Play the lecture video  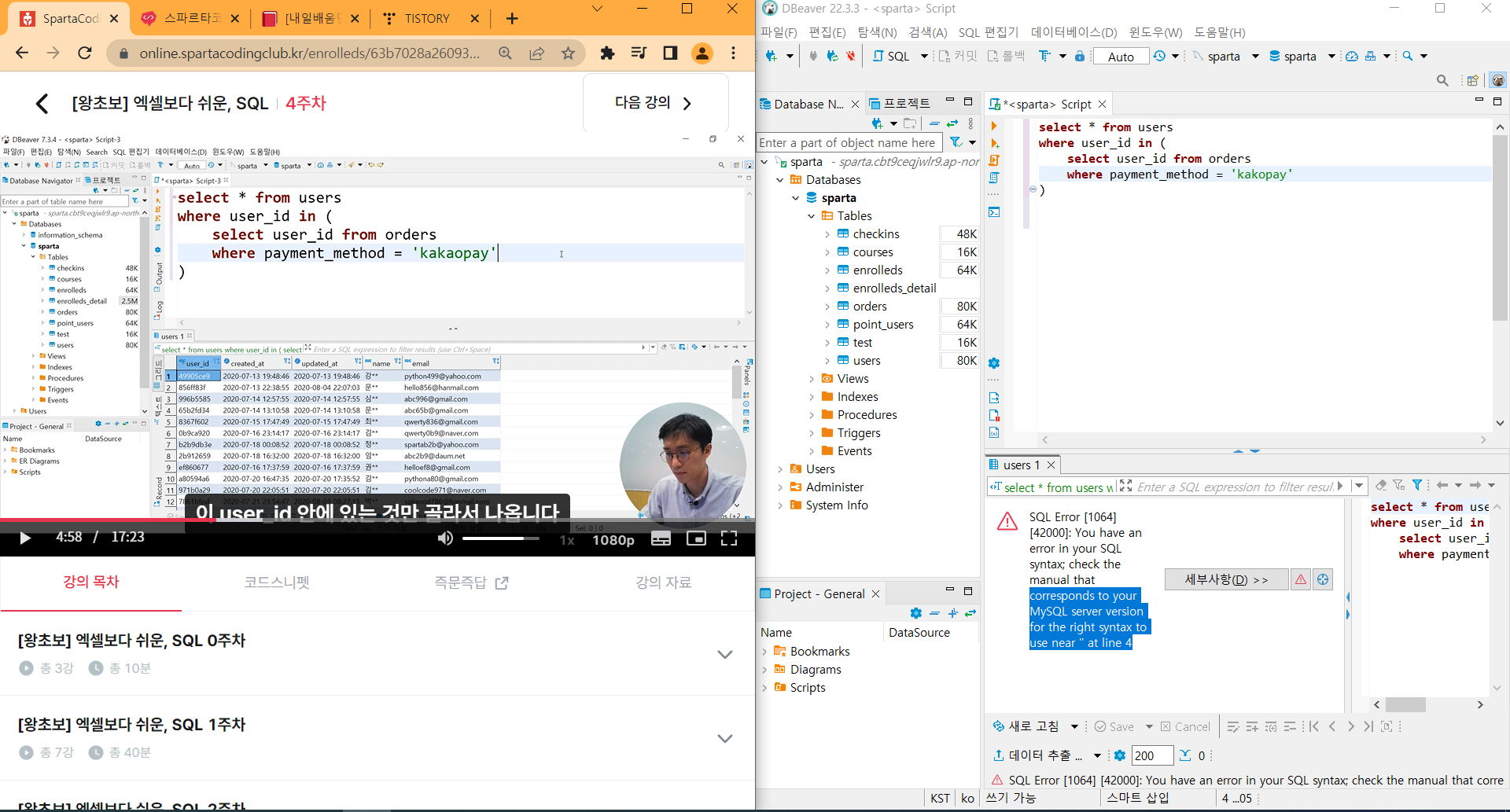tap(24, 538)
